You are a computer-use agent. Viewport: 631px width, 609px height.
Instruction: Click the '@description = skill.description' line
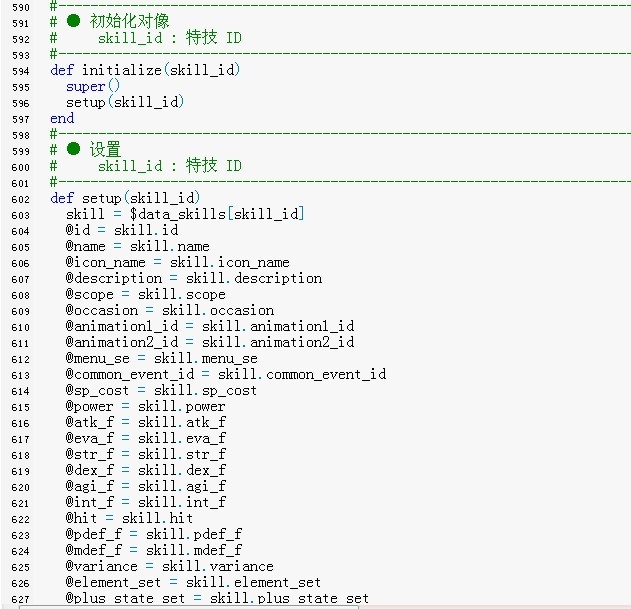coord(194,279)
